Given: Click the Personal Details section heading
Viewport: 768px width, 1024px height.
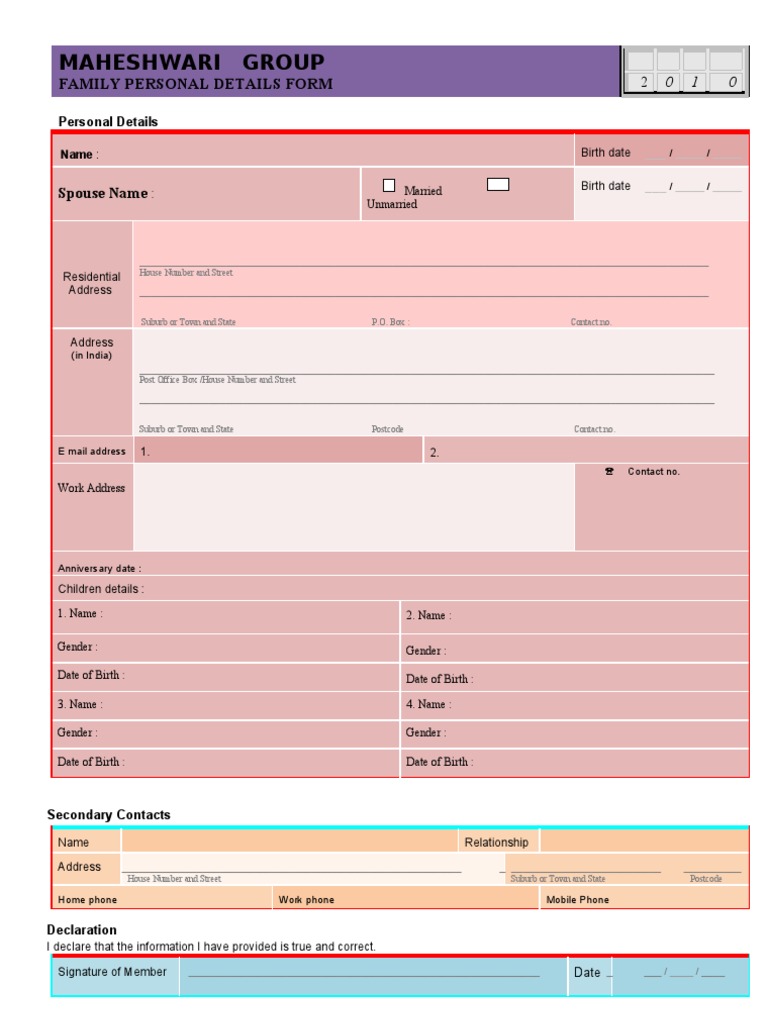Looking at the screenshot, I should (108, 121).
